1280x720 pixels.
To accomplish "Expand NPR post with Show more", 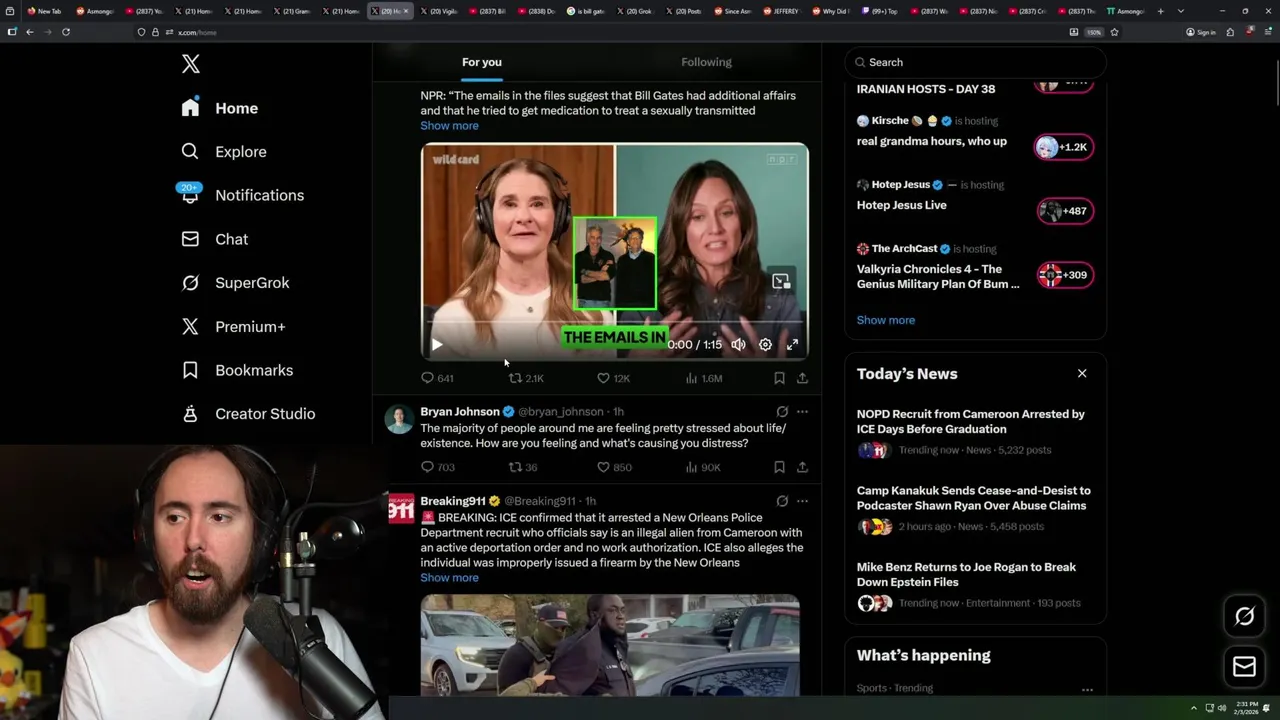I will tap(449, 126).
